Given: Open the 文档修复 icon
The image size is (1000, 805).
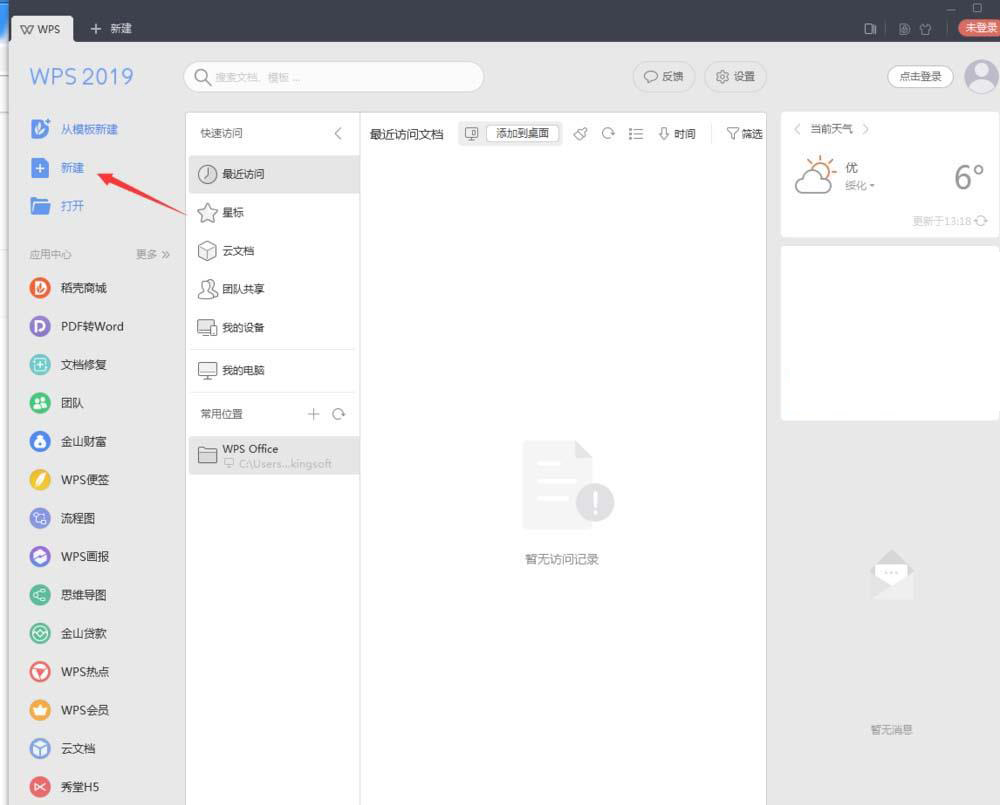Looking at the screenshot, I should point(40,365).
